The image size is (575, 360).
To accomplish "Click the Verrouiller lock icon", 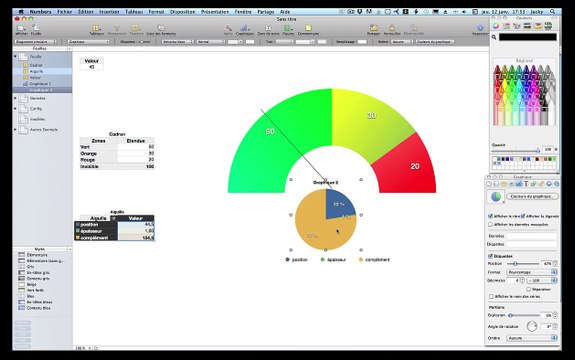I will coord(392,30).
